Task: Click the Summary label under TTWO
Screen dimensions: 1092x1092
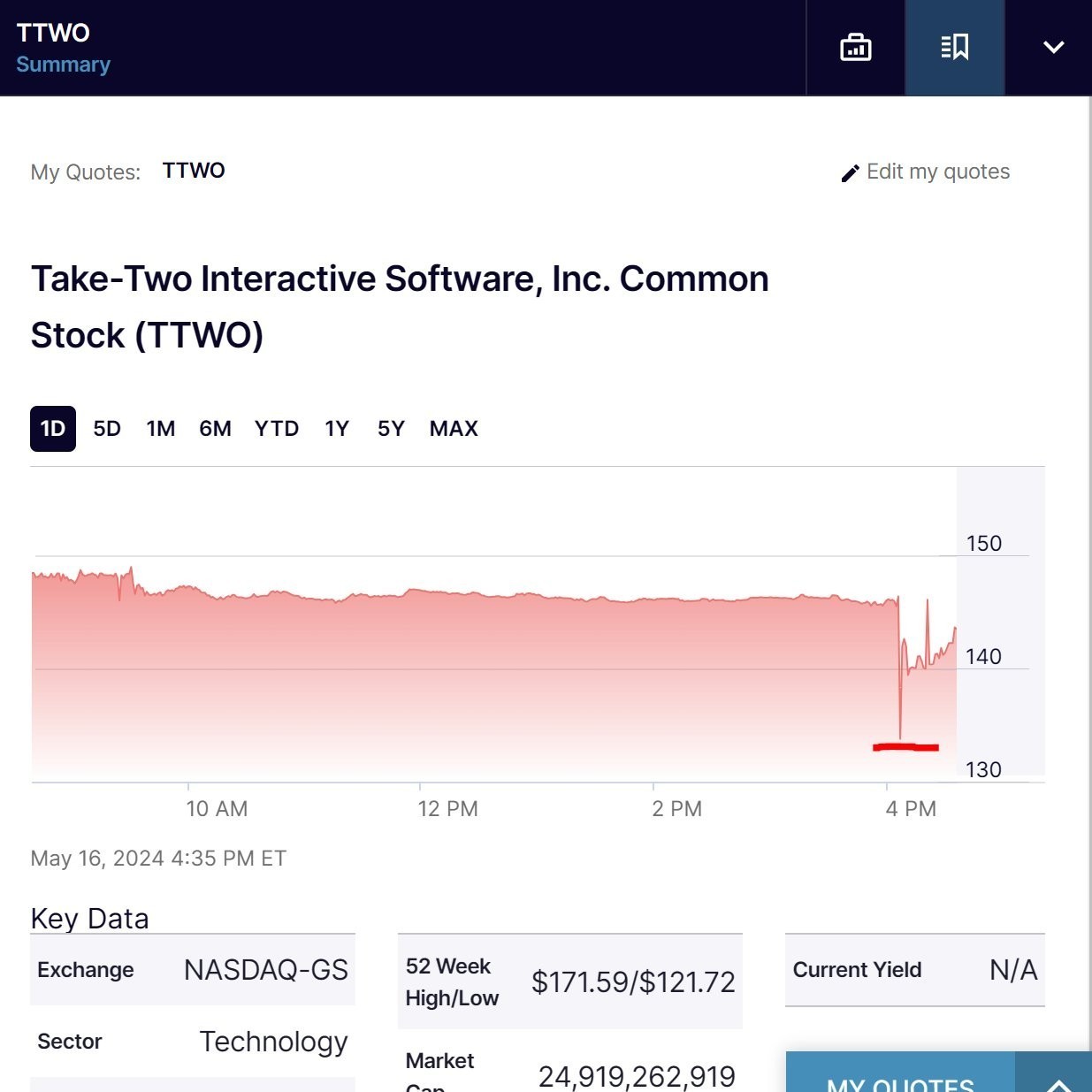Action: point(63,65)
